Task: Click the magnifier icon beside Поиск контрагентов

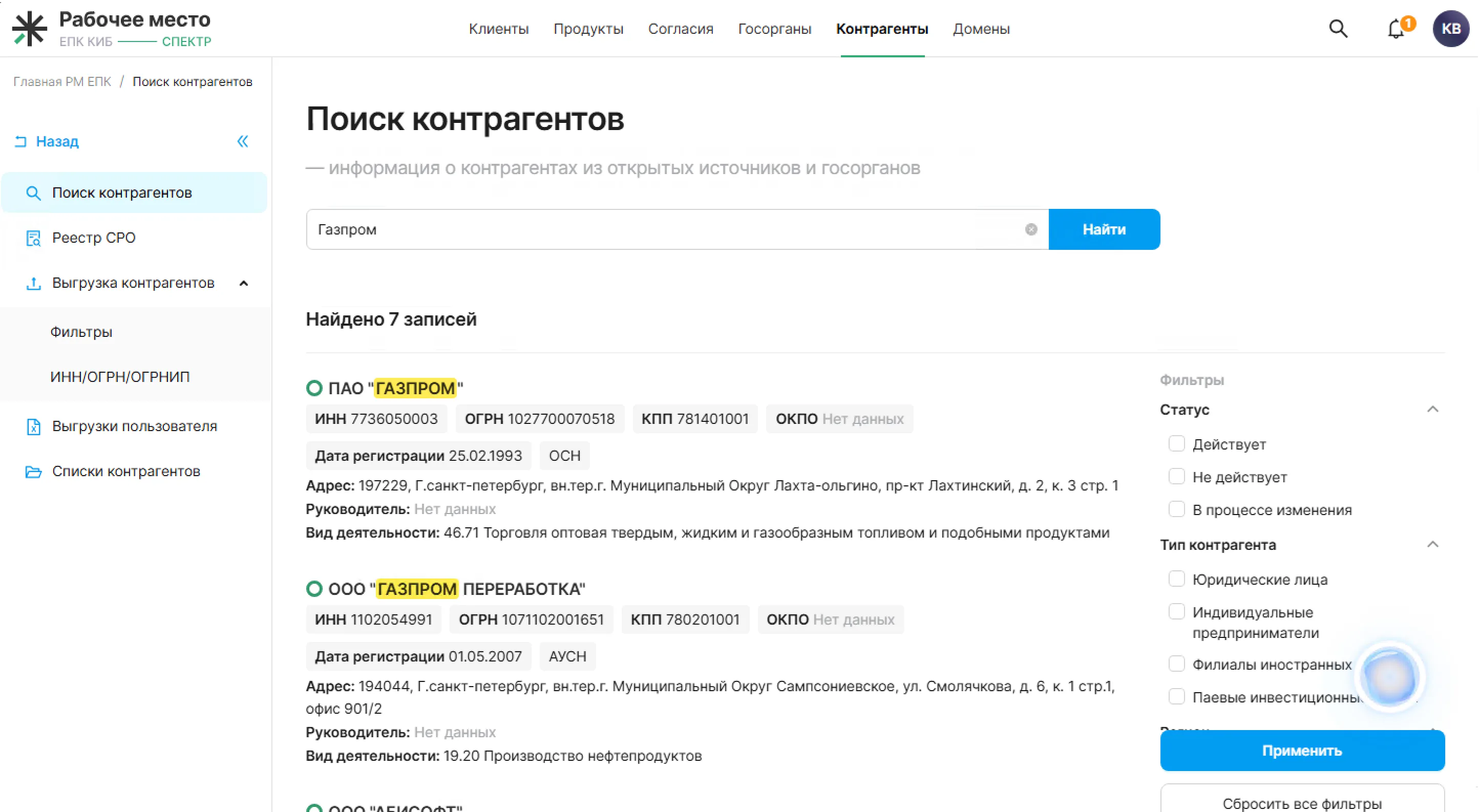Action: (x=33, y=193)
